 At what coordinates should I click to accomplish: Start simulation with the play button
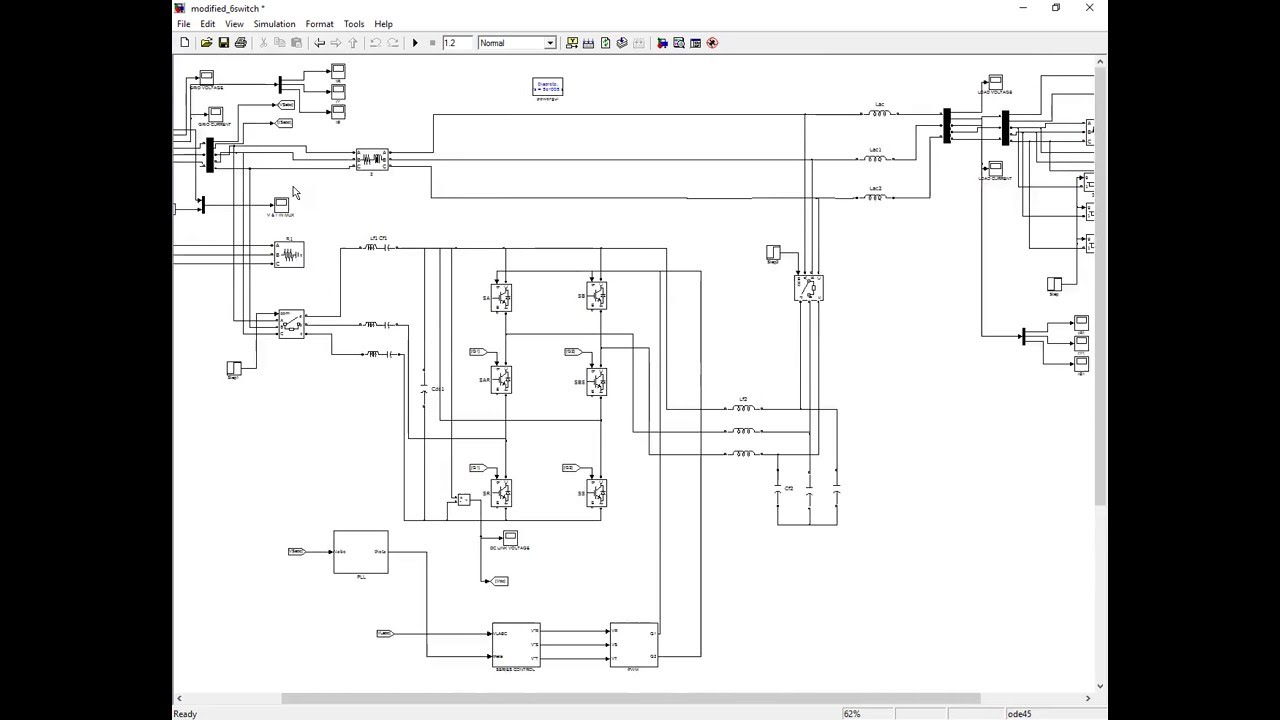click(415, 43)
